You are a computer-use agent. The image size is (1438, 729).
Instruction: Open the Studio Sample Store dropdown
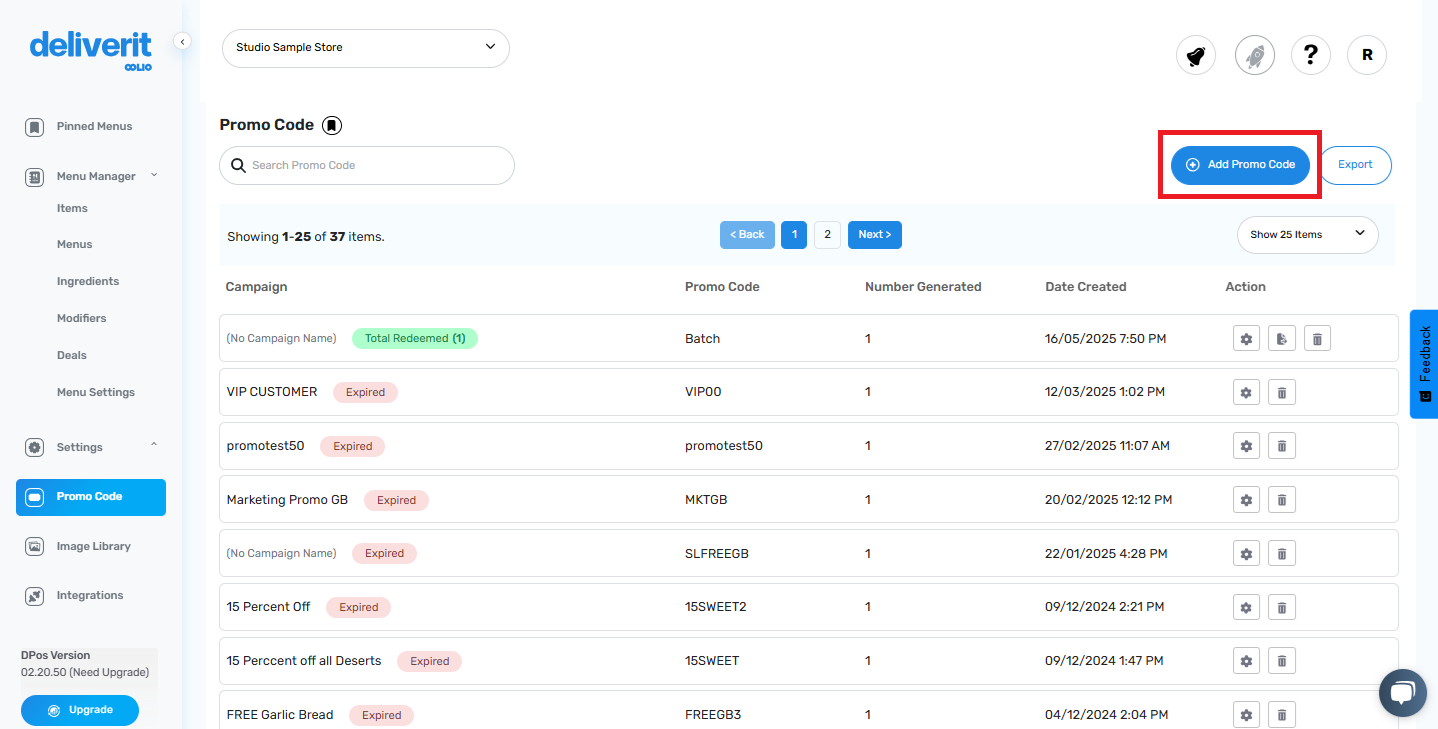pyautogui.click(x=365, y=48)
